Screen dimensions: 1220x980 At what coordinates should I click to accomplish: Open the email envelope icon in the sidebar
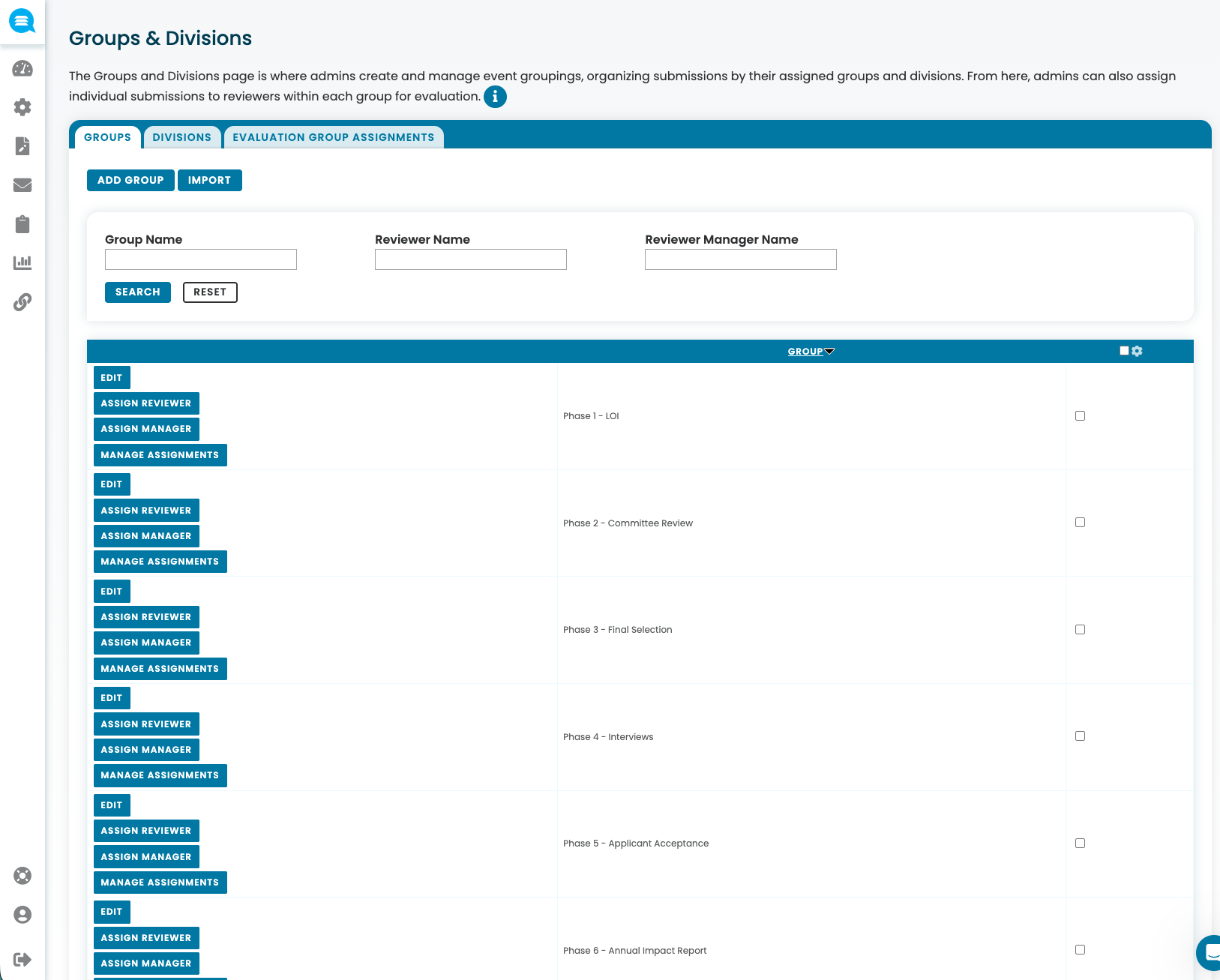pos(22,185)
